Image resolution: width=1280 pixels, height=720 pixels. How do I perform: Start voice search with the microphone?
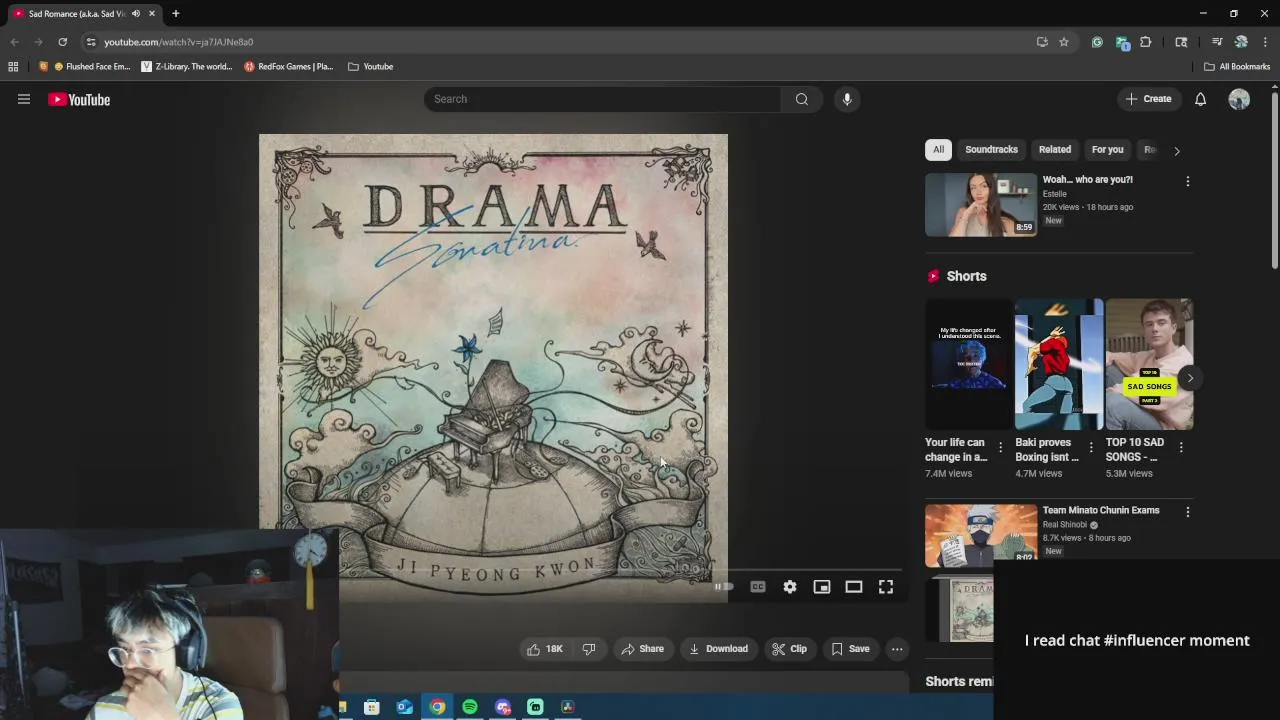847,99
